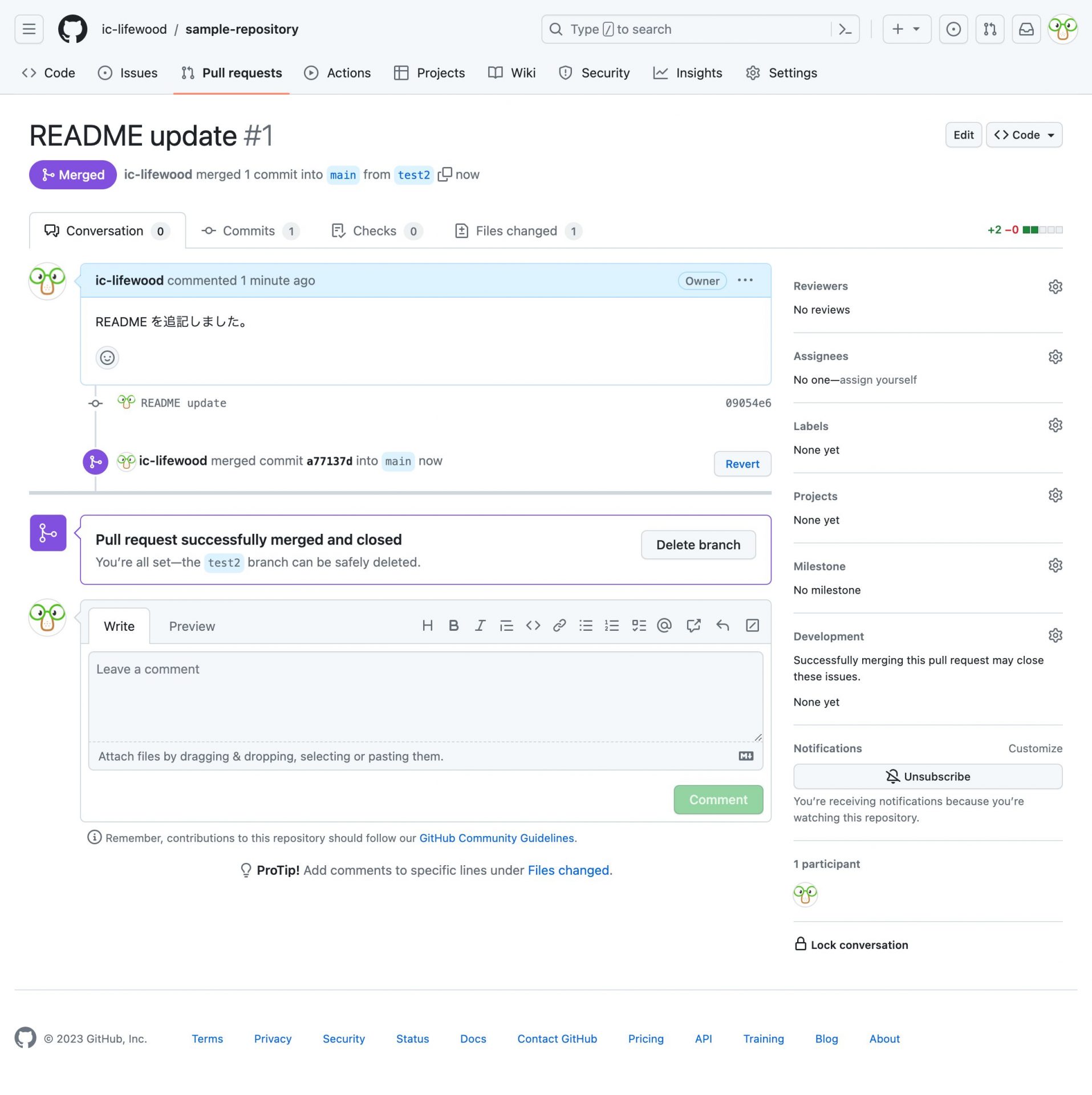Screen dimensions: 1092x1095
Task: Add emoji reaction to the comment
Action: [107, 358]
